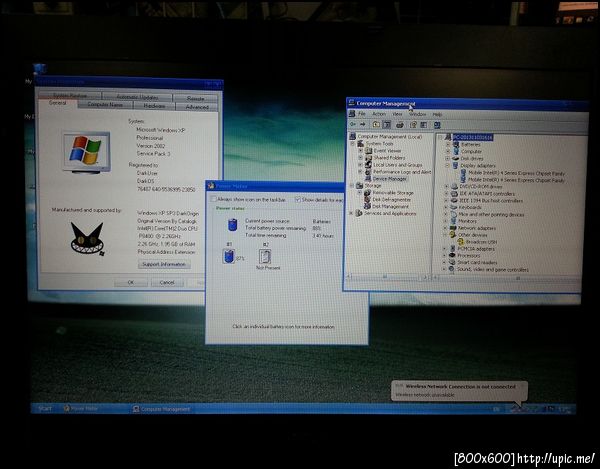Click Cancel in System Properties

(167, 283)
